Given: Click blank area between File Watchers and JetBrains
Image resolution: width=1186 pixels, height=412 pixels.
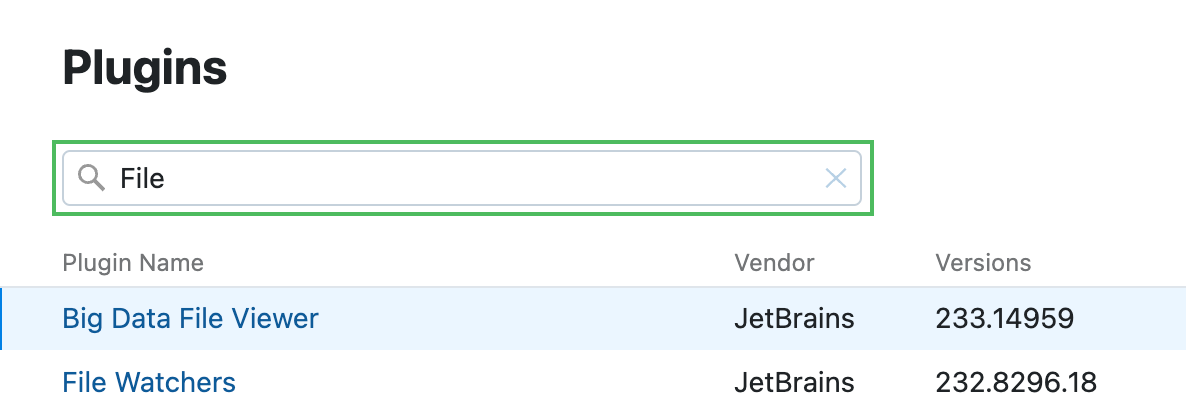Looking at the screenshot, I should coord(480,382).
